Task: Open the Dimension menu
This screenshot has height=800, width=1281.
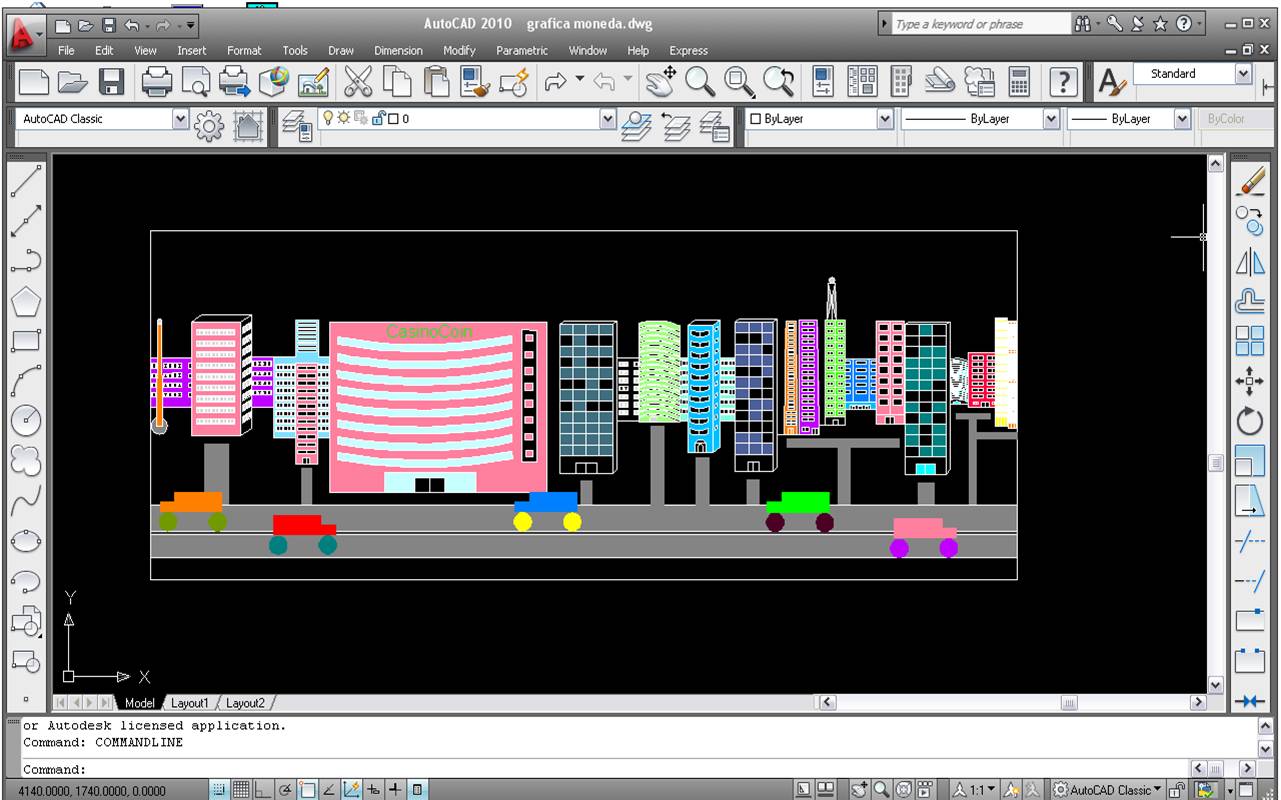Action: pos(398,50)
